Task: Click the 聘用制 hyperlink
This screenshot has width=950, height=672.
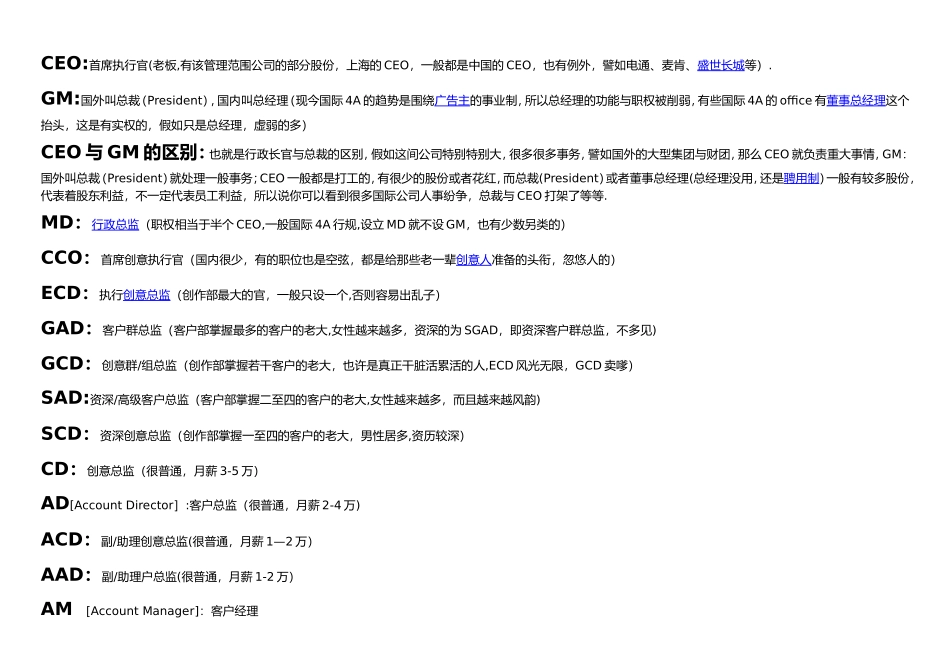Action: coord(801,178)
